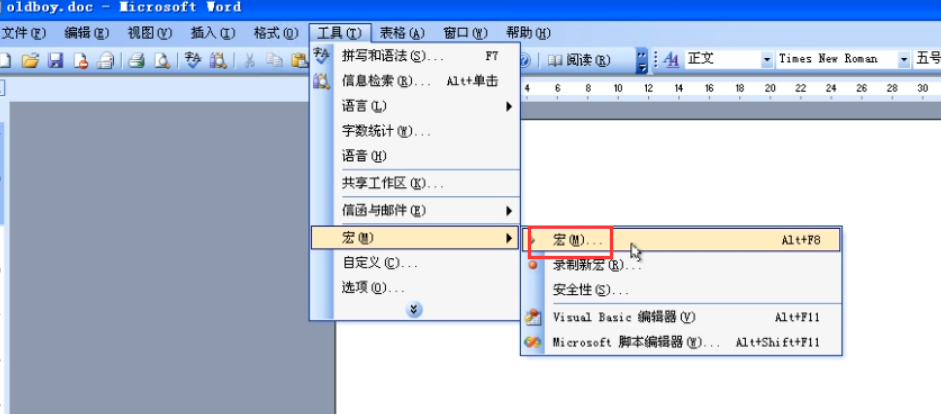Select the 语音(H) menu entry
Screen dimensions: 941x414
click(x=415, y=156)
